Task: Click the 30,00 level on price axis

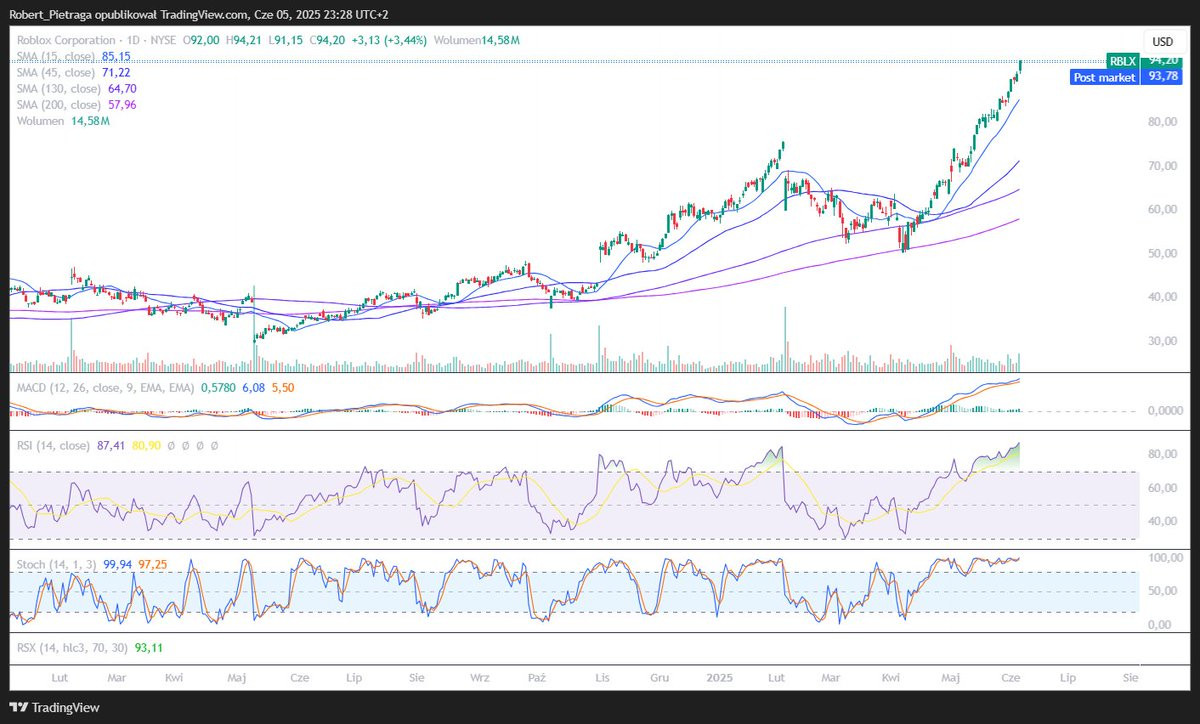Action: coord(1160,341)
